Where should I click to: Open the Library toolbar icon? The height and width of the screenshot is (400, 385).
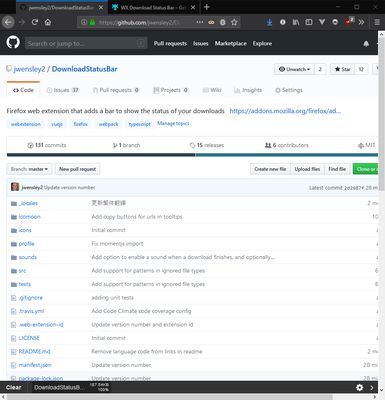[296, 22]
